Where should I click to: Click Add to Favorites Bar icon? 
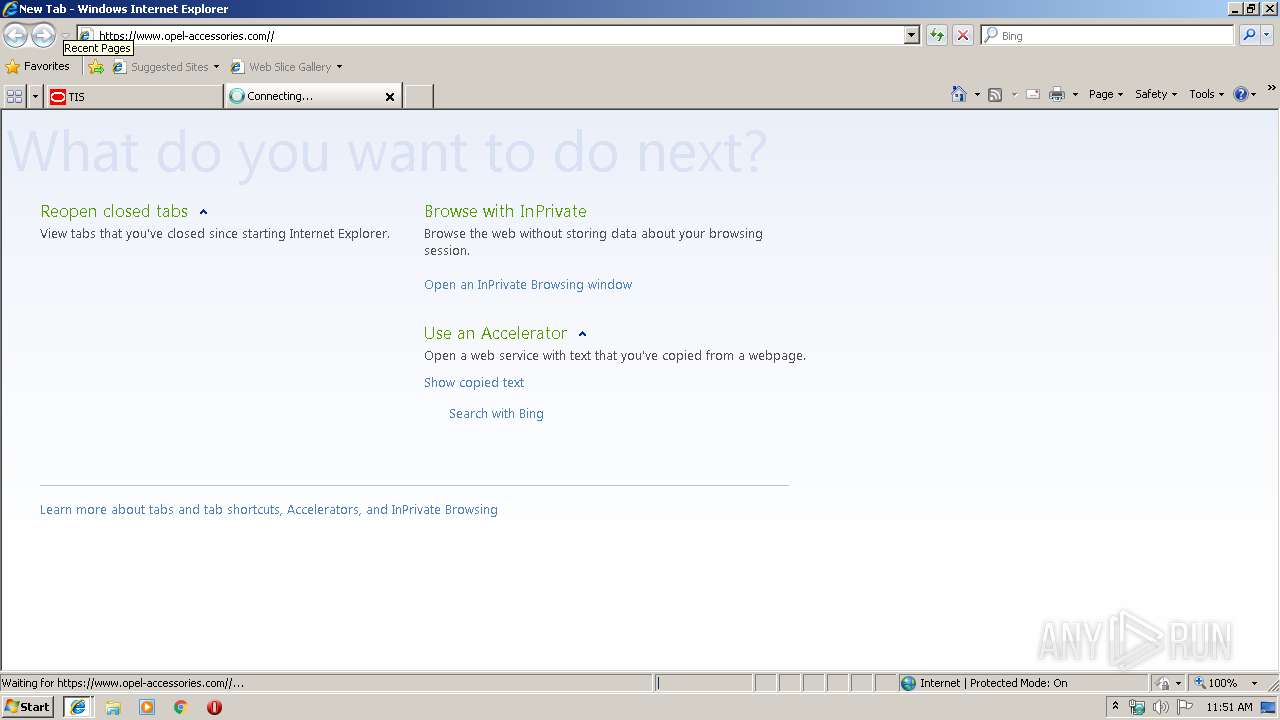coord(96,67)
